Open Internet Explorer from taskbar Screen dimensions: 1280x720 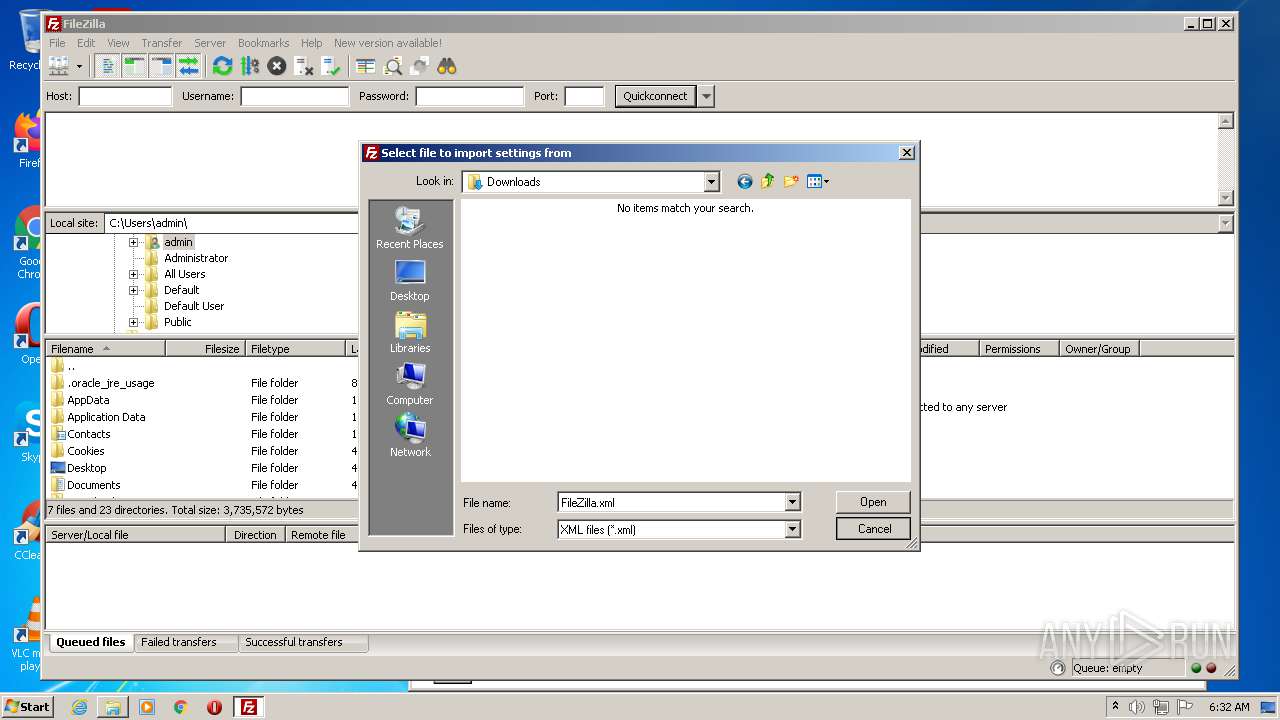pos(79,707)
